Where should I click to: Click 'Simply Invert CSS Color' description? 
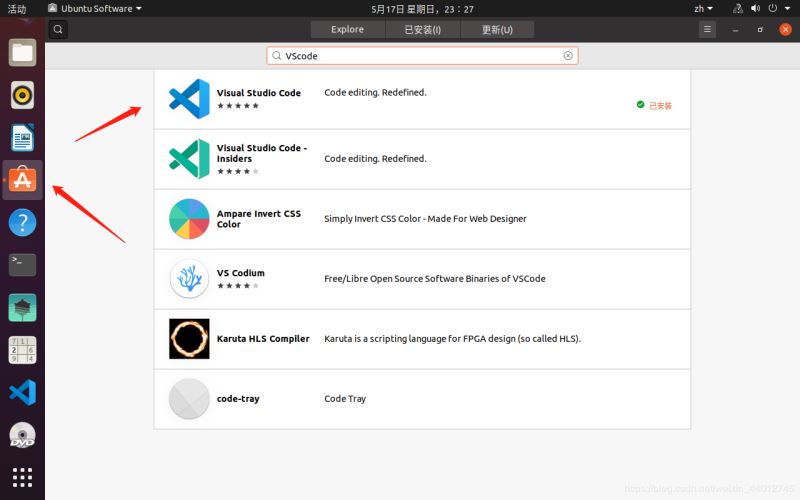(x=425, y=219)
